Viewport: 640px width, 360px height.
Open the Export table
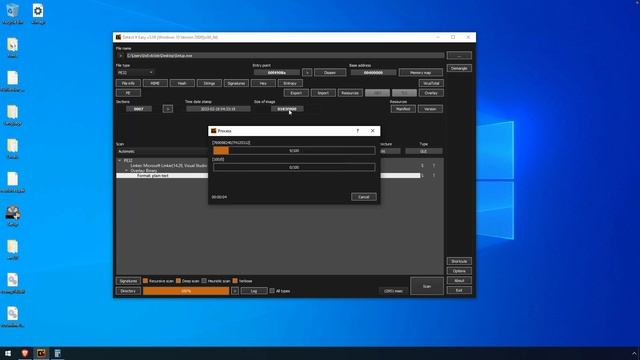(x=296, y=93)
